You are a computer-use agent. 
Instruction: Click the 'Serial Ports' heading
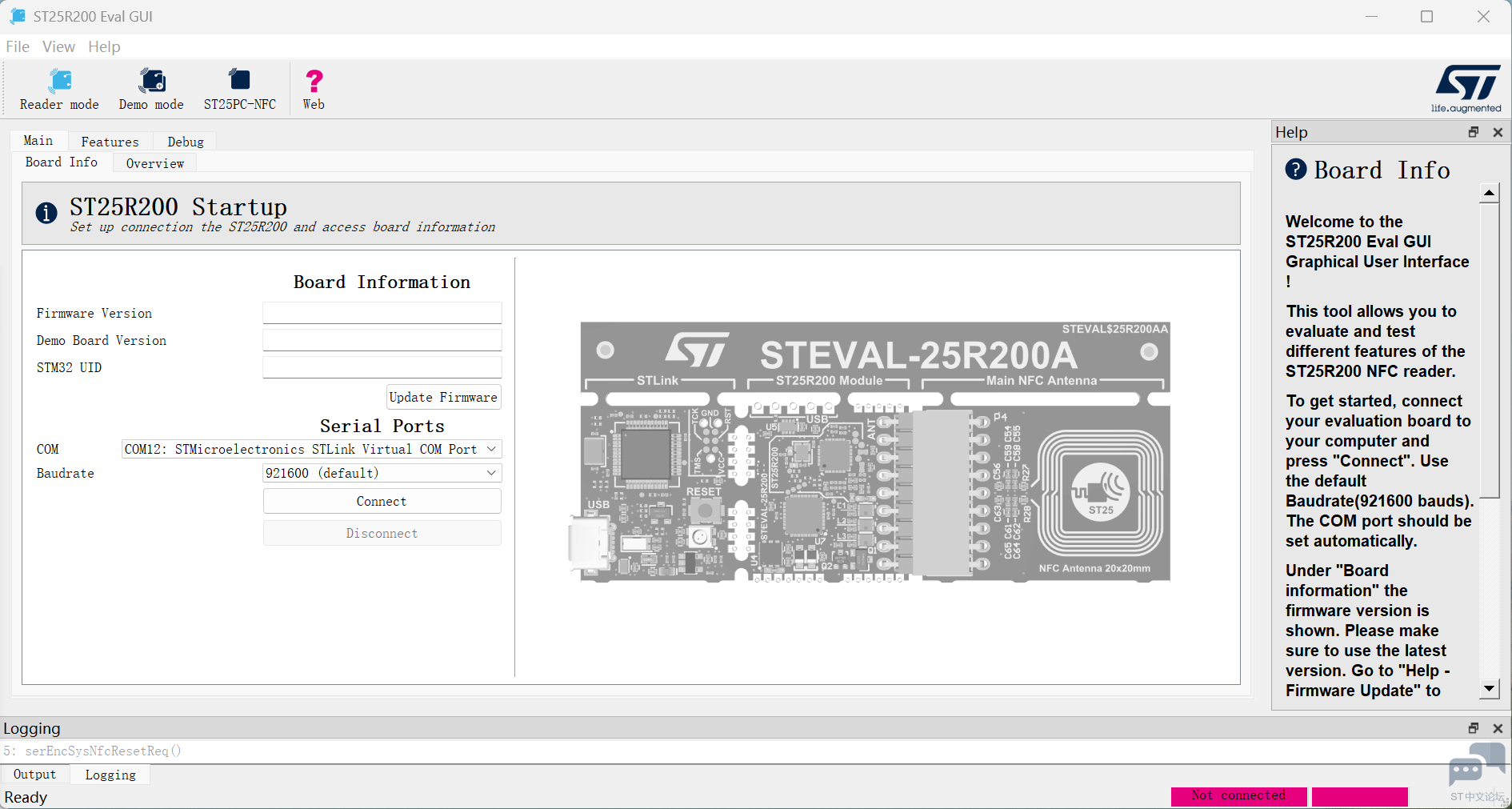click(x=382, y=426)
